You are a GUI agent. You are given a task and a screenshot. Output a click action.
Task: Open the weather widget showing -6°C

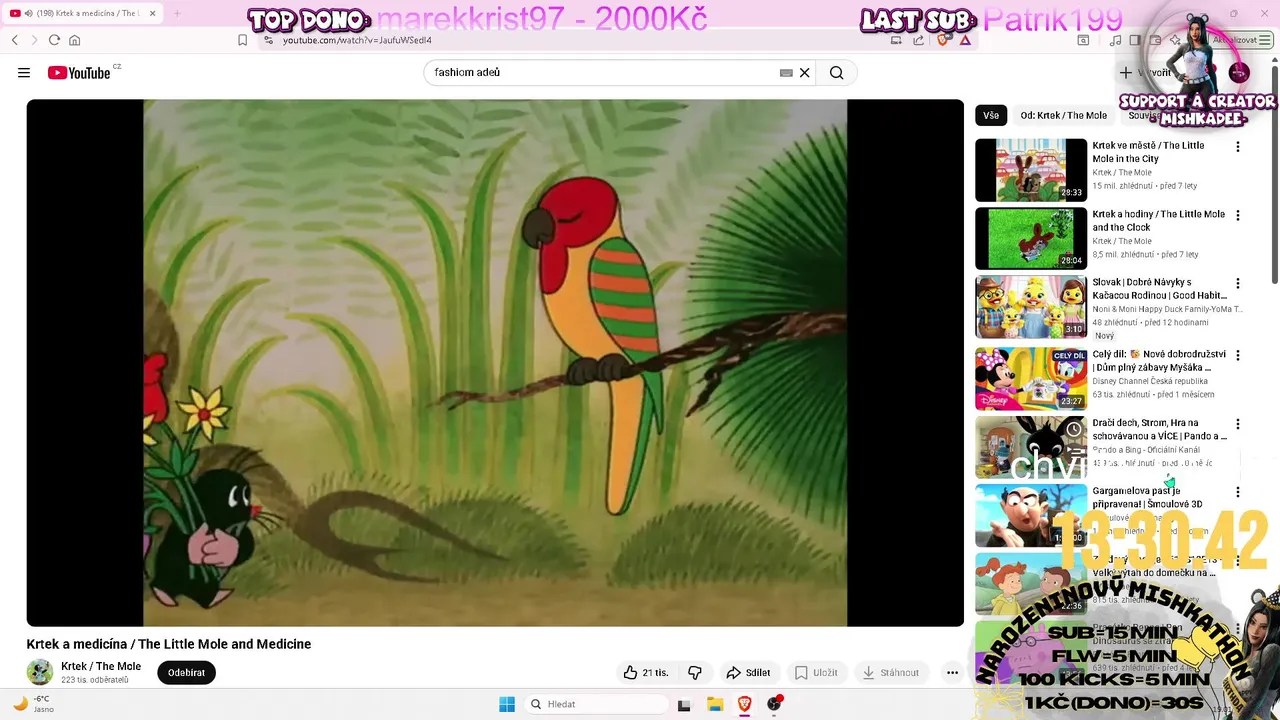coord(35,704)
